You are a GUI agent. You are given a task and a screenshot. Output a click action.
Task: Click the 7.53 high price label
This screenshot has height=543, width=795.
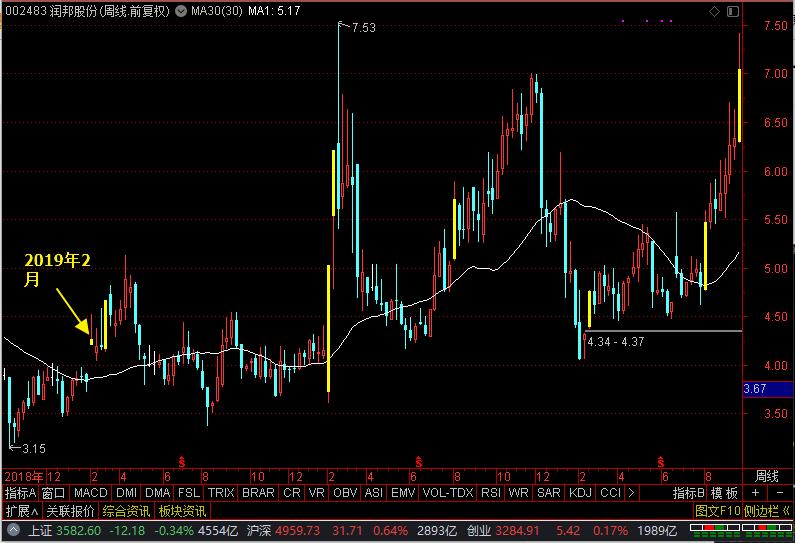point(364,28)
